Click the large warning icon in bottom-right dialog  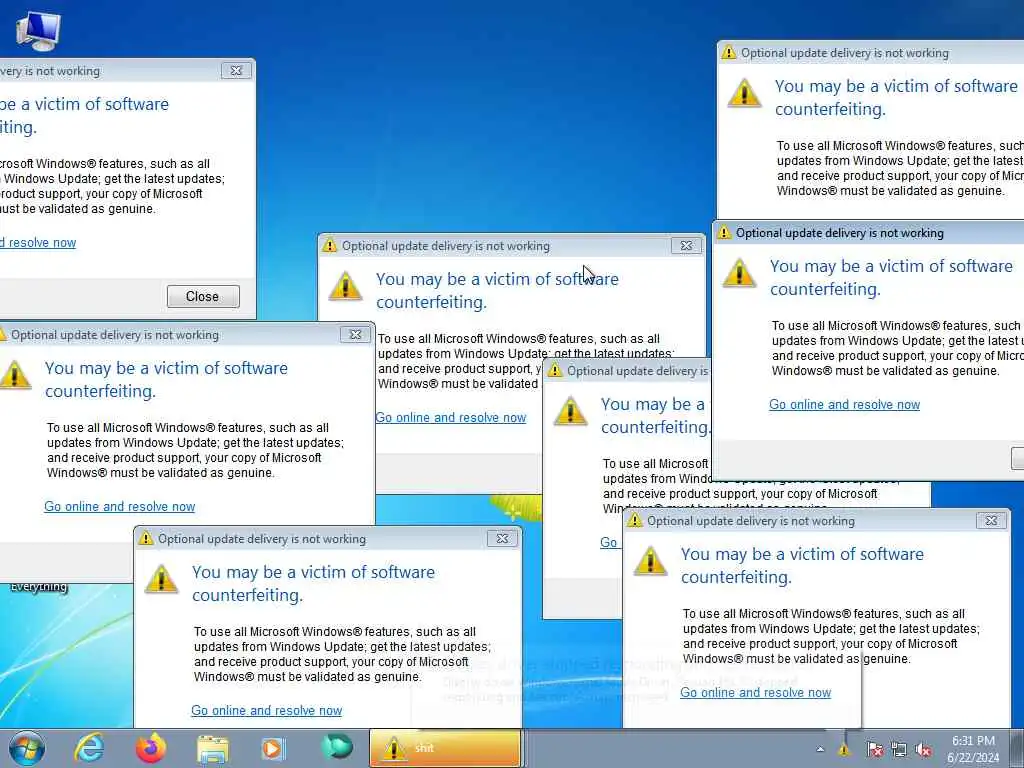click(x=650, y=561)
